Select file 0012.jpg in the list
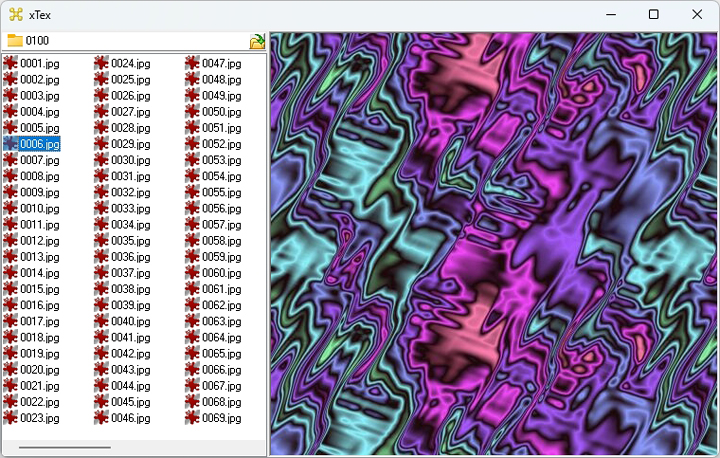Image resolution: width=720 pixels, height=458 pixels. 39,241
